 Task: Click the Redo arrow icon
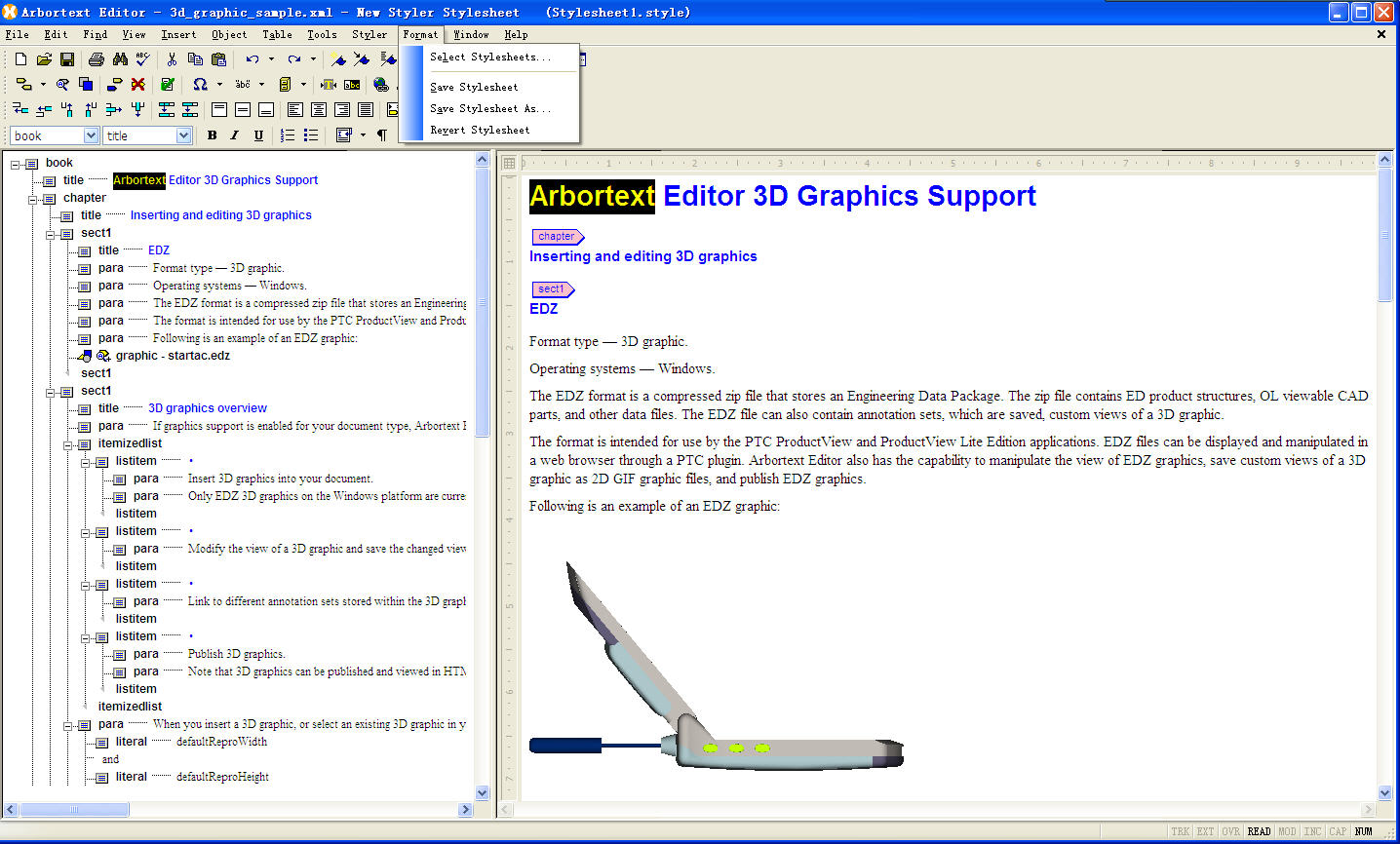[294, 59]
